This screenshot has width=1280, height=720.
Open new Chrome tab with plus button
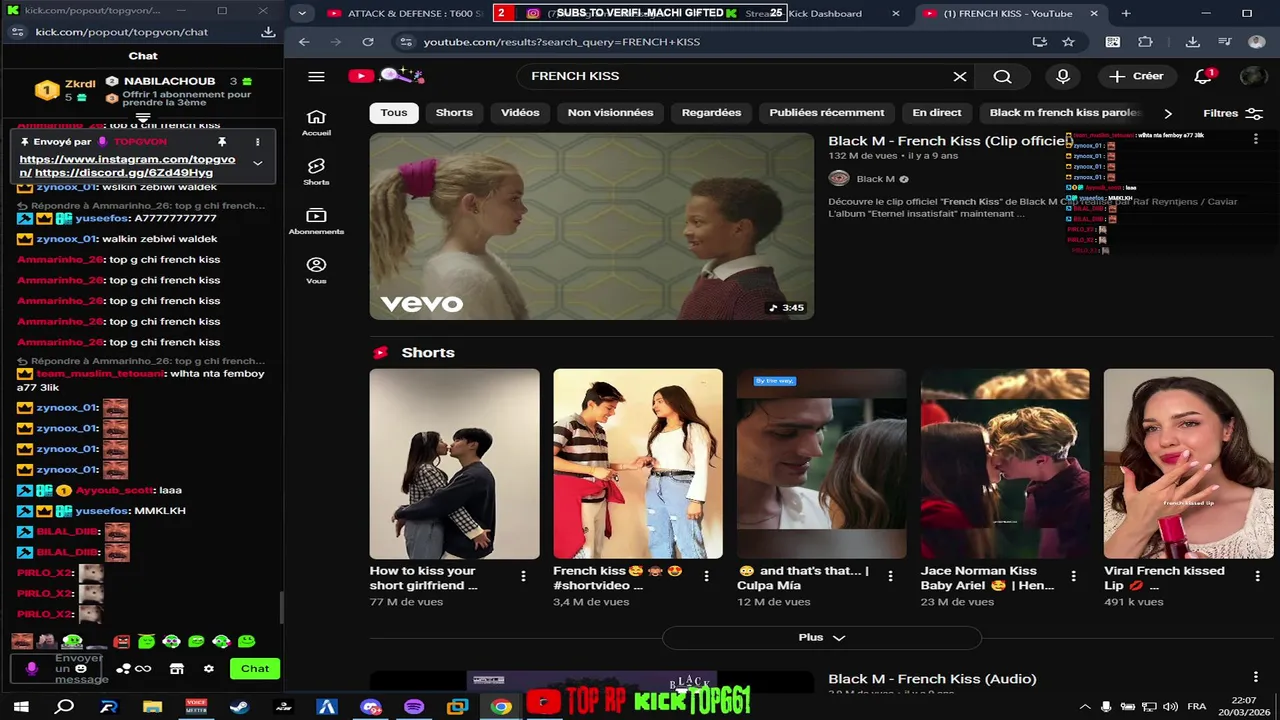click(x=1126, y=13)
